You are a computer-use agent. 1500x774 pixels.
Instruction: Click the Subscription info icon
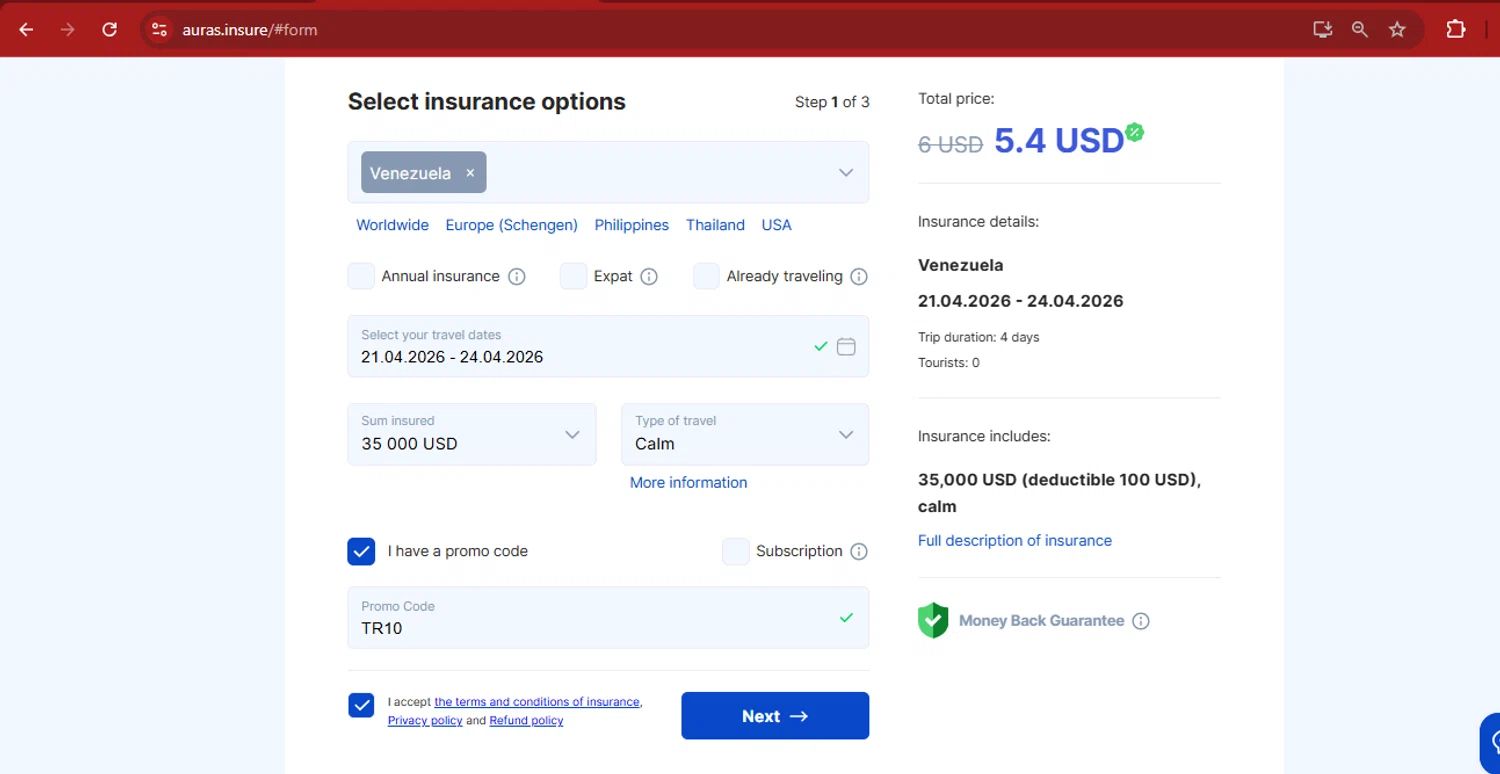(x=858, y=552)
